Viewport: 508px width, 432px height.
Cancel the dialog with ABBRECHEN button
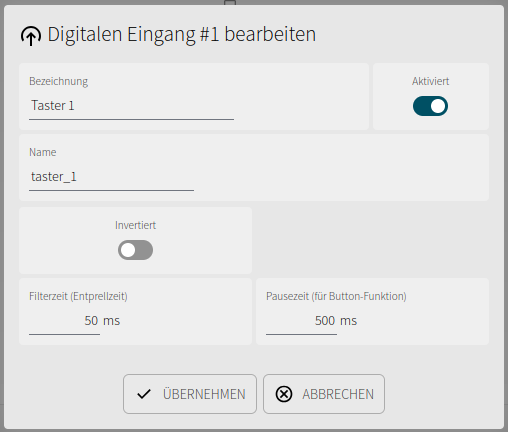click(x=324, y=394)
